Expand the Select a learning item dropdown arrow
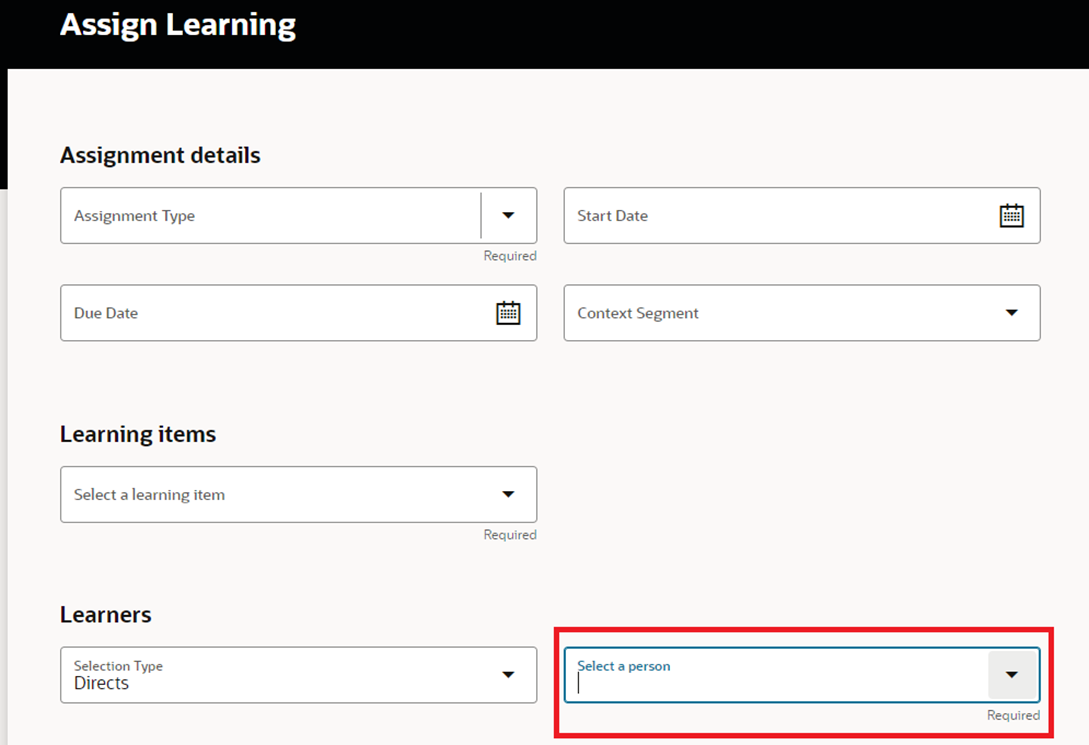Image resolution: width=1089 pixels, height=745 pixels. pos(508,494)
